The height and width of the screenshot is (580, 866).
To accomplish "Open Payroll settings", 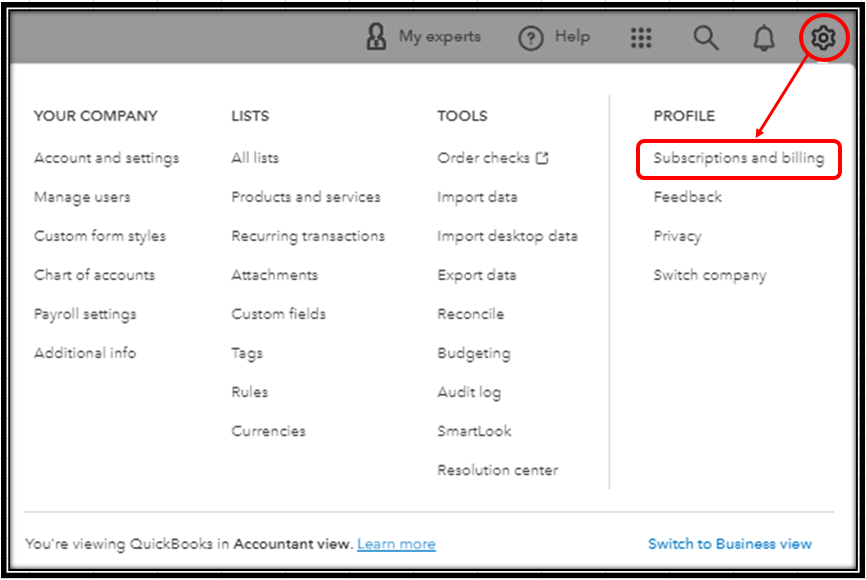I will point(85,314).
